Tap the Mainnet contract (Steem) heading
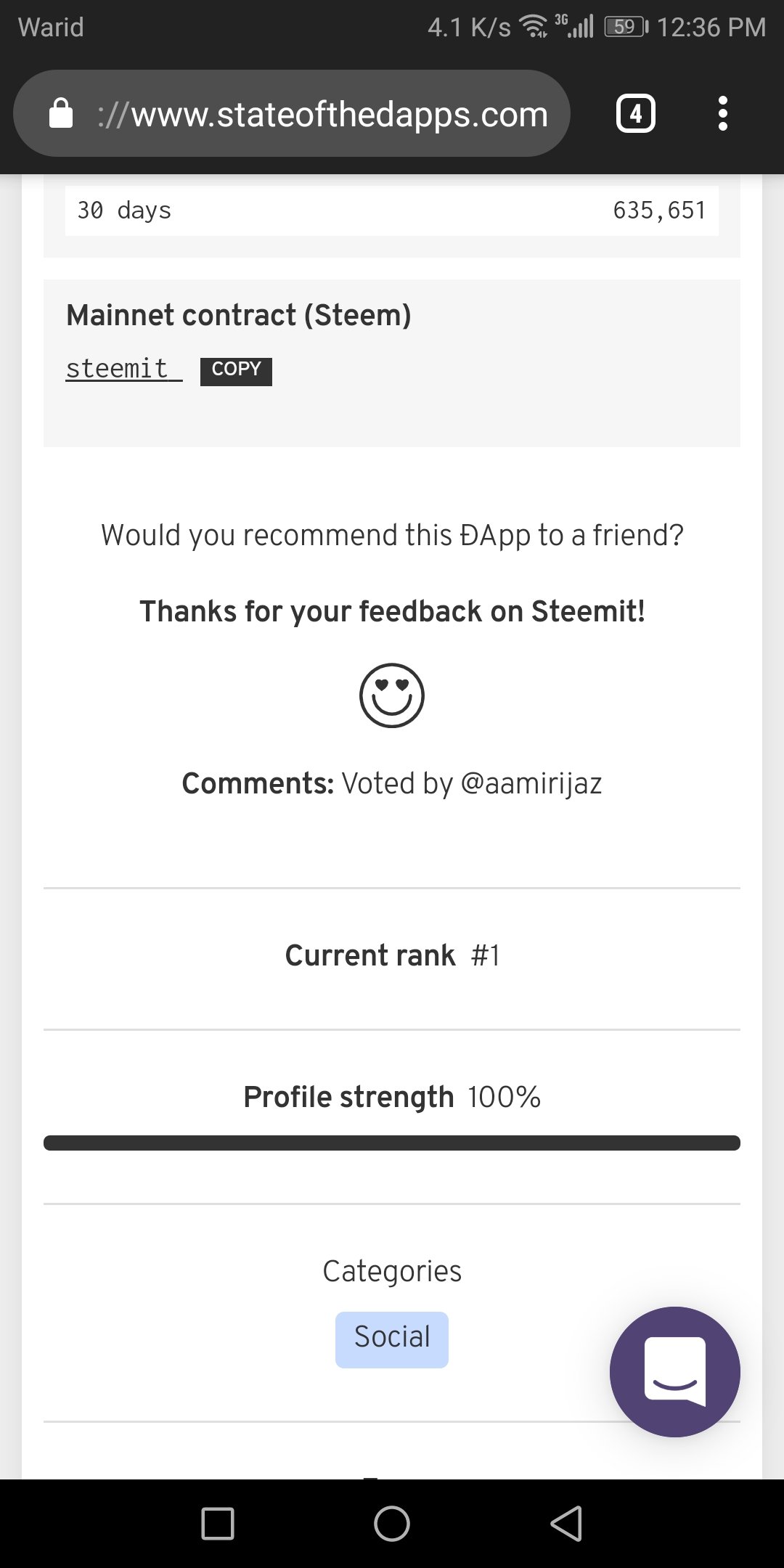This screenshot has height=1568, width=784. (x=239, y=315)
